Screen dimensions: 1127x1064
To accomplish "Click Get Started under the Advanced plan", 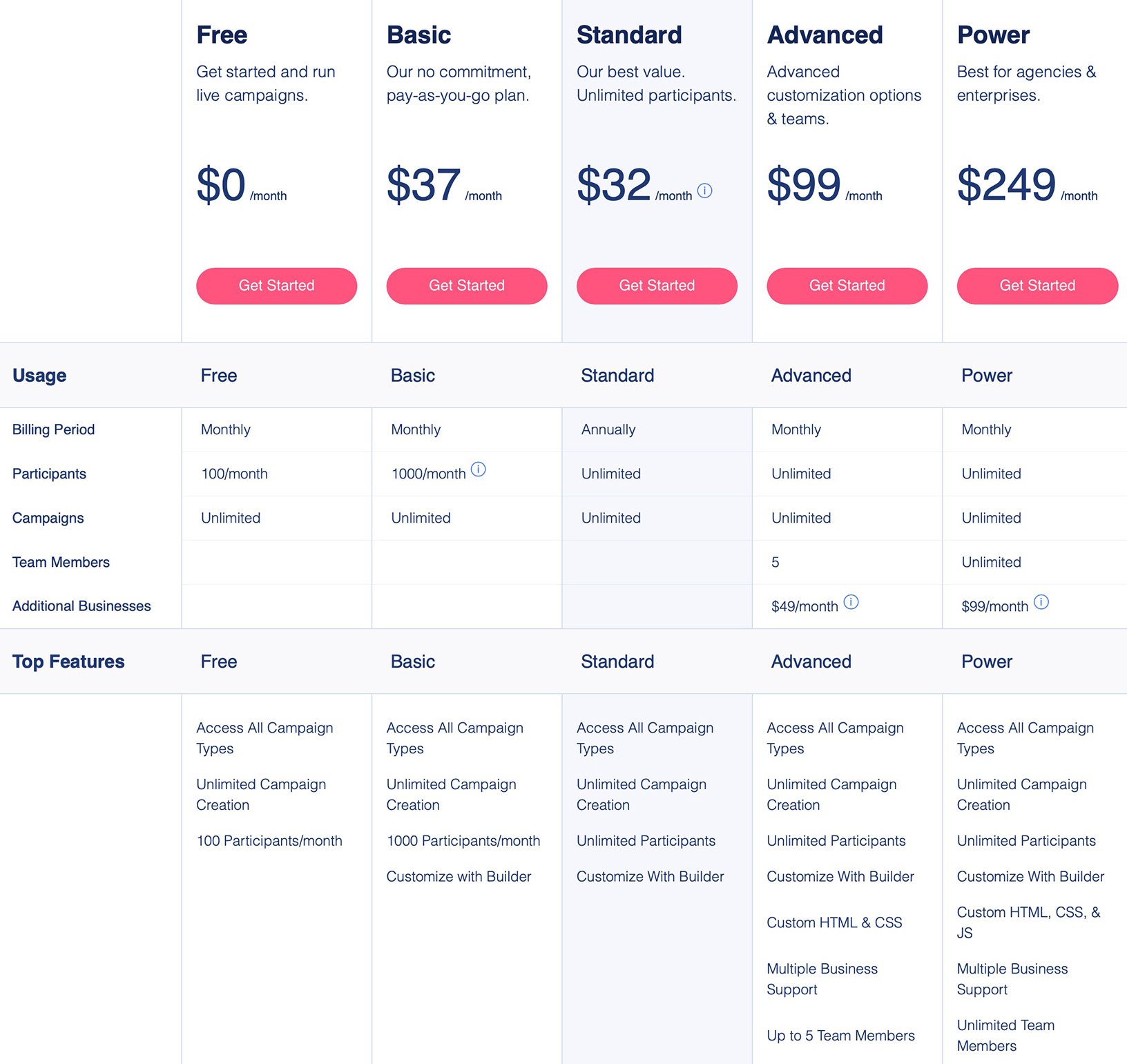I will pyautogui.click(x=847, y=285).
